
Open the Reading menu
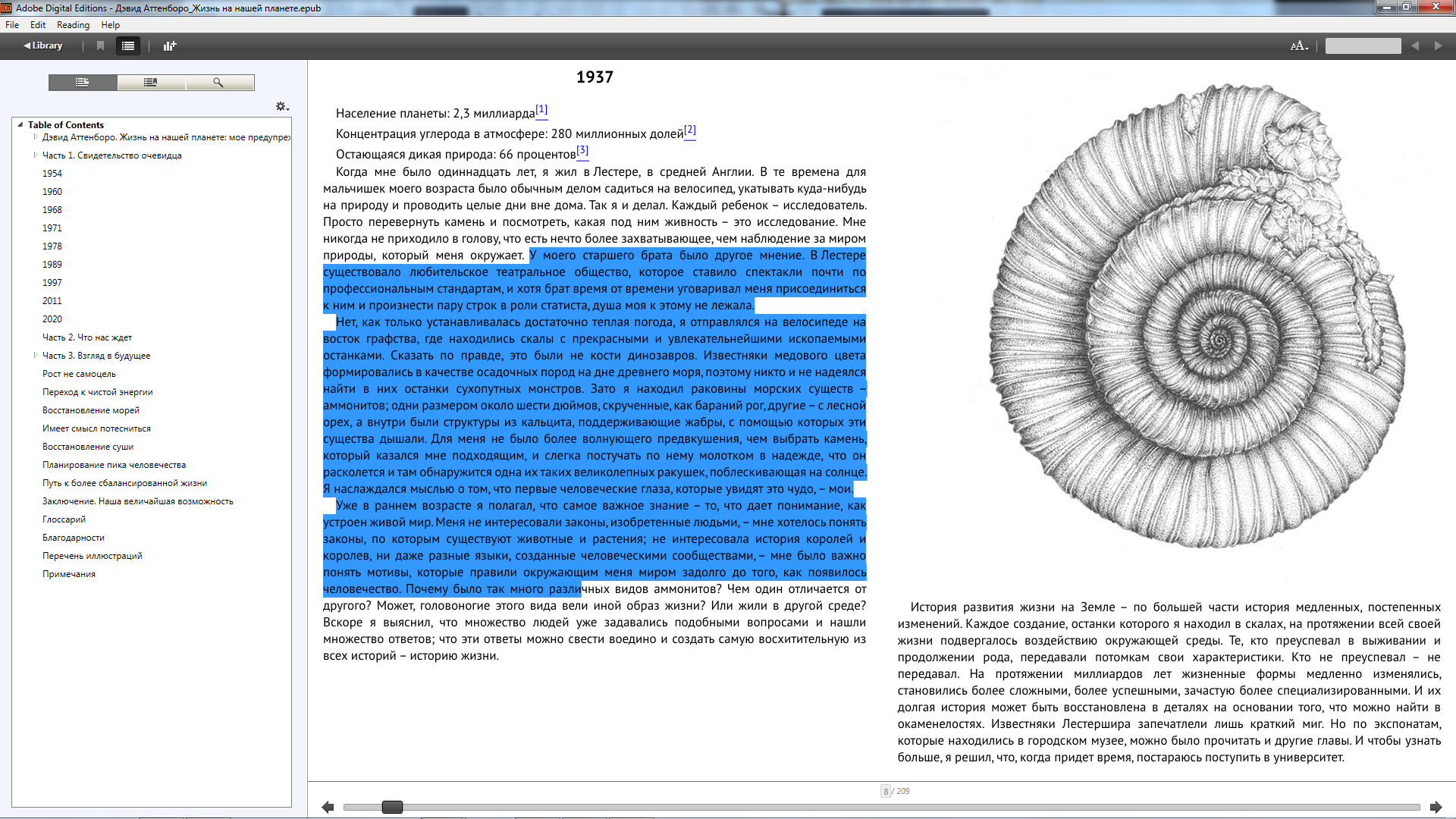[x=73, y=25]
